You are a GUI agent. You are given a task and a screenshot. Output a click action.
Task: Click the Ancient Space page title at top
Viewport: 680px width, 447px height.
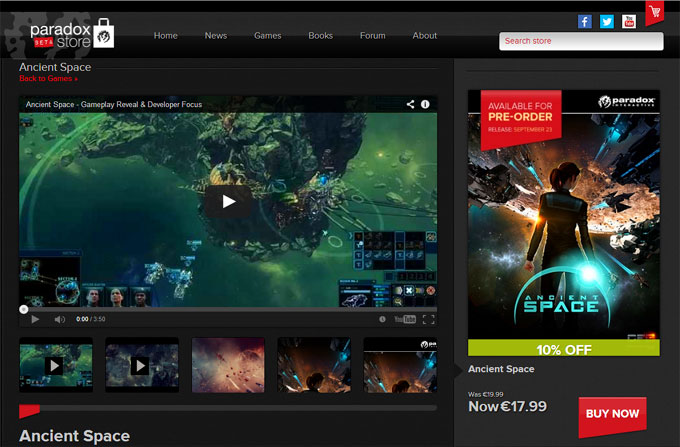[x=55, y=67]
